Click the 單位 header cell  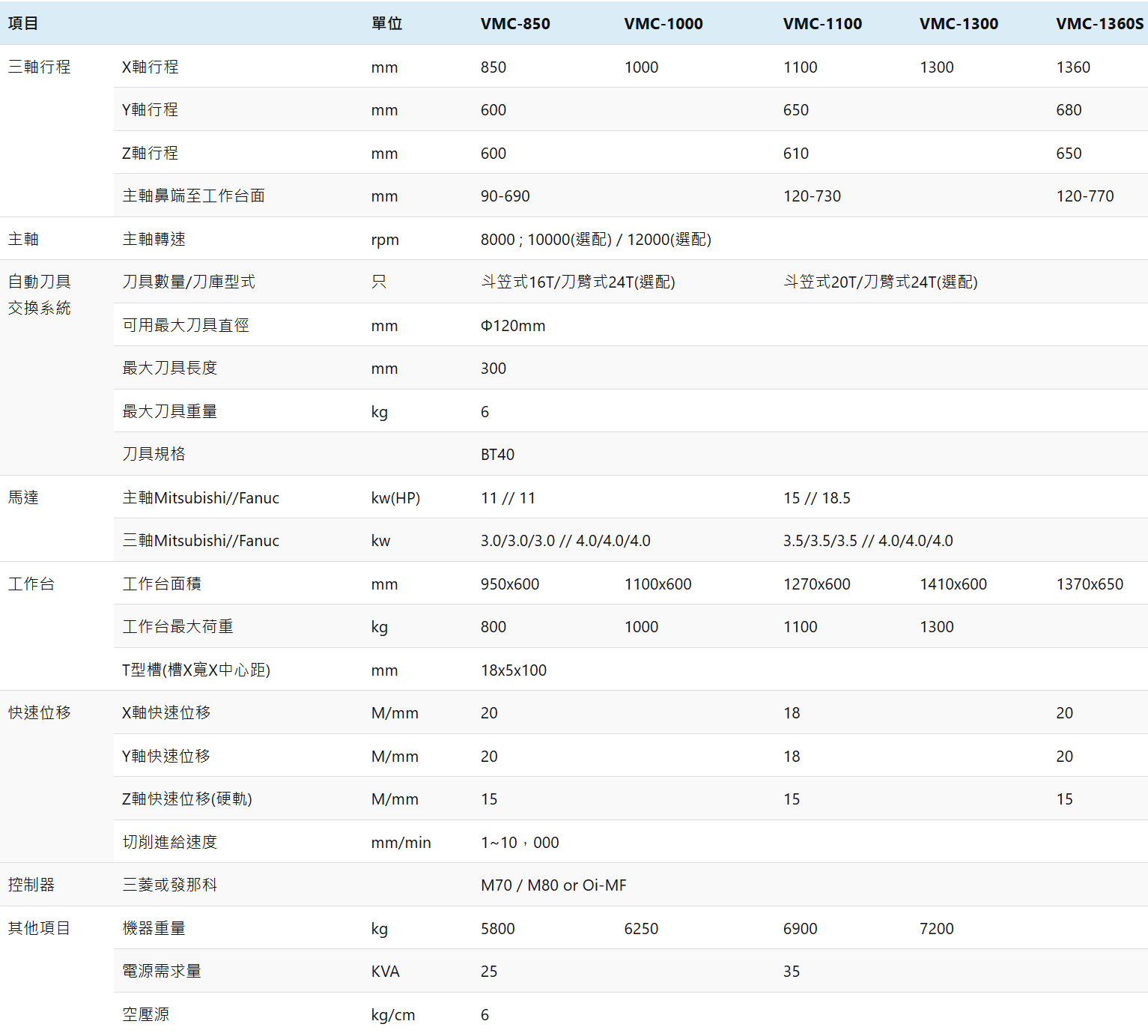click(x=387, y=24)
